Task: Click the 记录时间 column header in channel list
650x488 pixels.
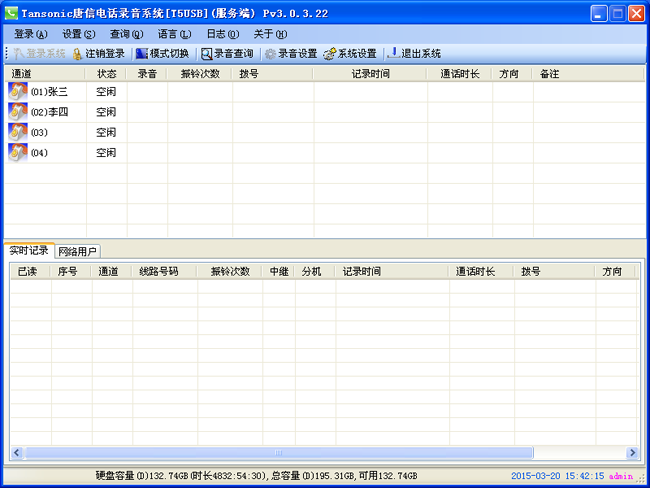Action: tap(370, 74)
